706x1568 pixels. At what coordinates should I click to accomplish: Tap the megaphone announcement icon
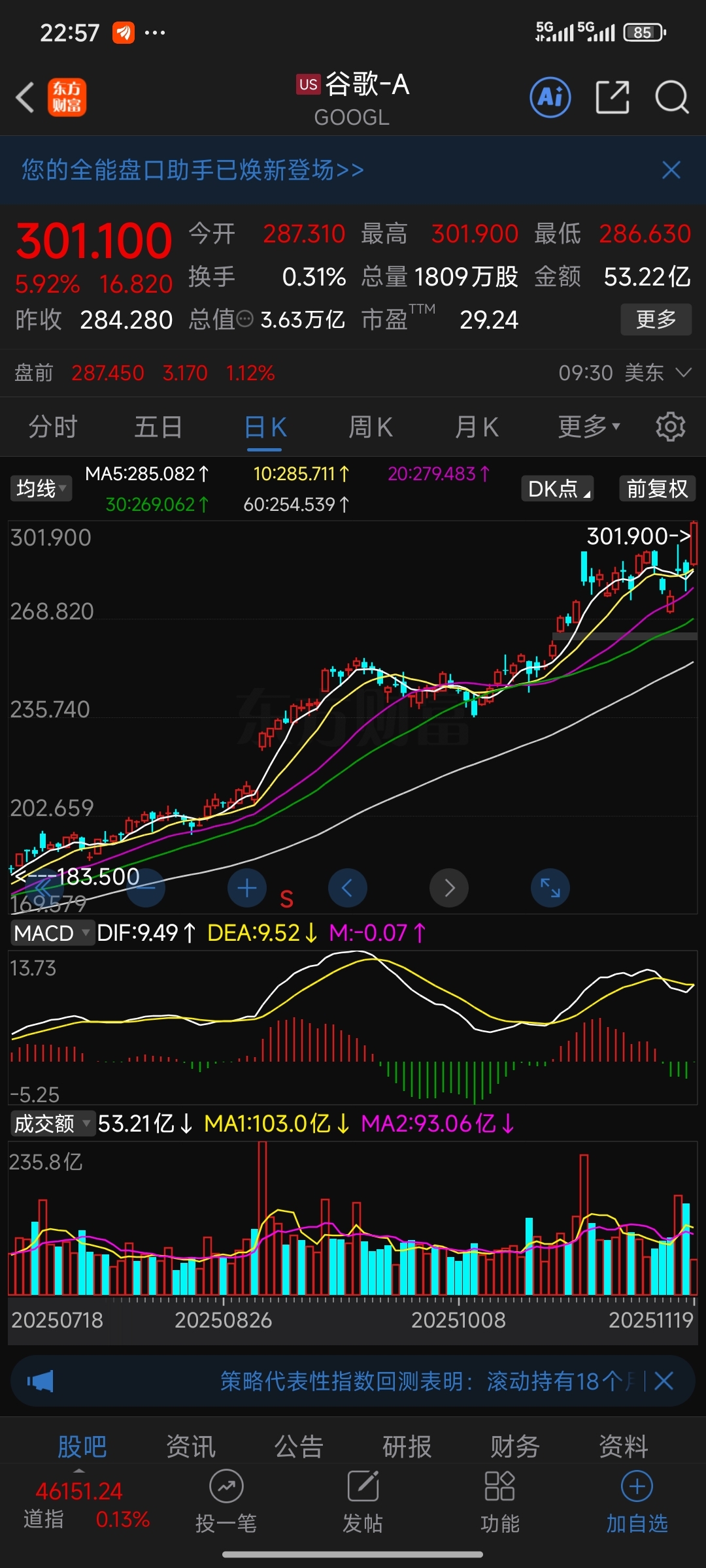click(x=41, y=1381)
